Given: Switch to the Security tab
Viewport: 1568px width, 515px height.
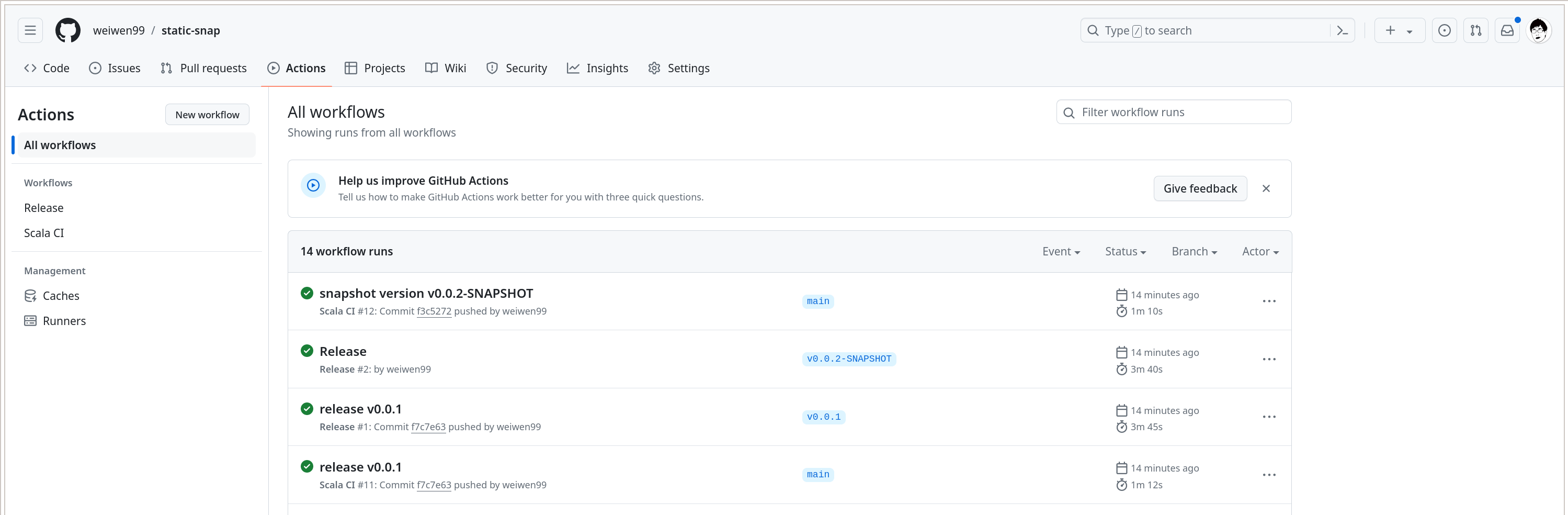Looking at the screenshot, I should click(x=517, y=68).
